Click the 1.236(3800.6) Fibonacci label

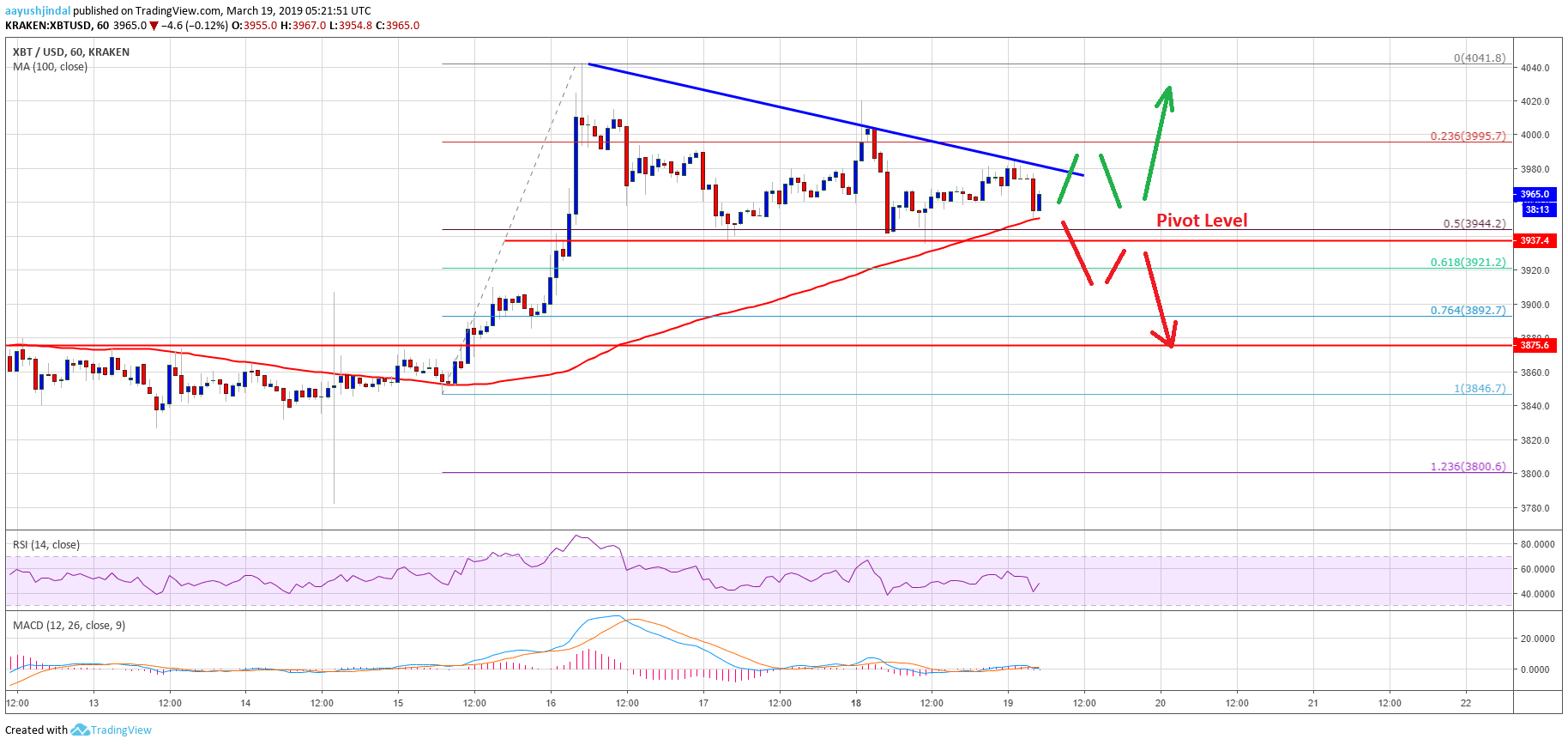point(1468,467)
